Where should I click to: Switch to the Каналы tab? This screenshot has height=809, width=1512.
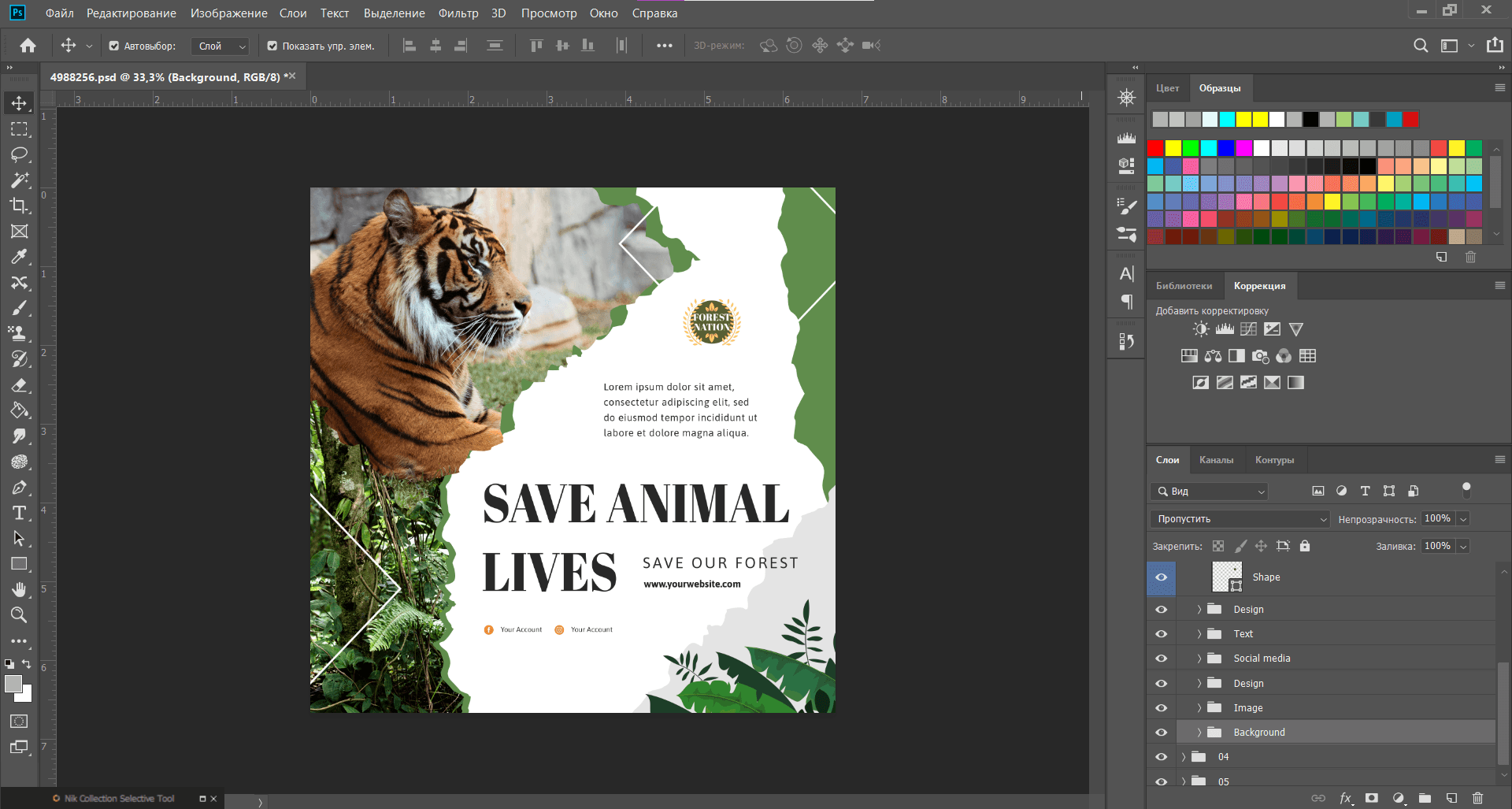[1217, 460]
